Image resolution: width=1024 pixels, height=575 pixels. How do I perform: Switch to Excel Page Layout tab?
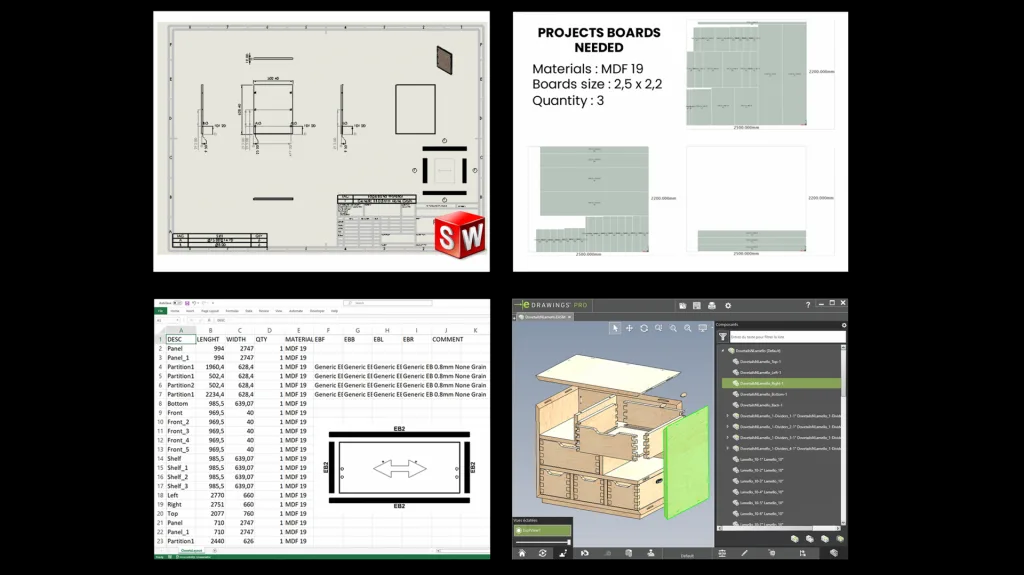[210, 311]
